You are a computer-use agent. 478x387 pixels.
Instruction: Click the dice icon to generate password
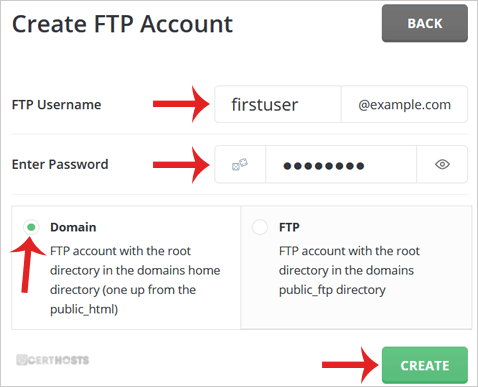[240, 164]
